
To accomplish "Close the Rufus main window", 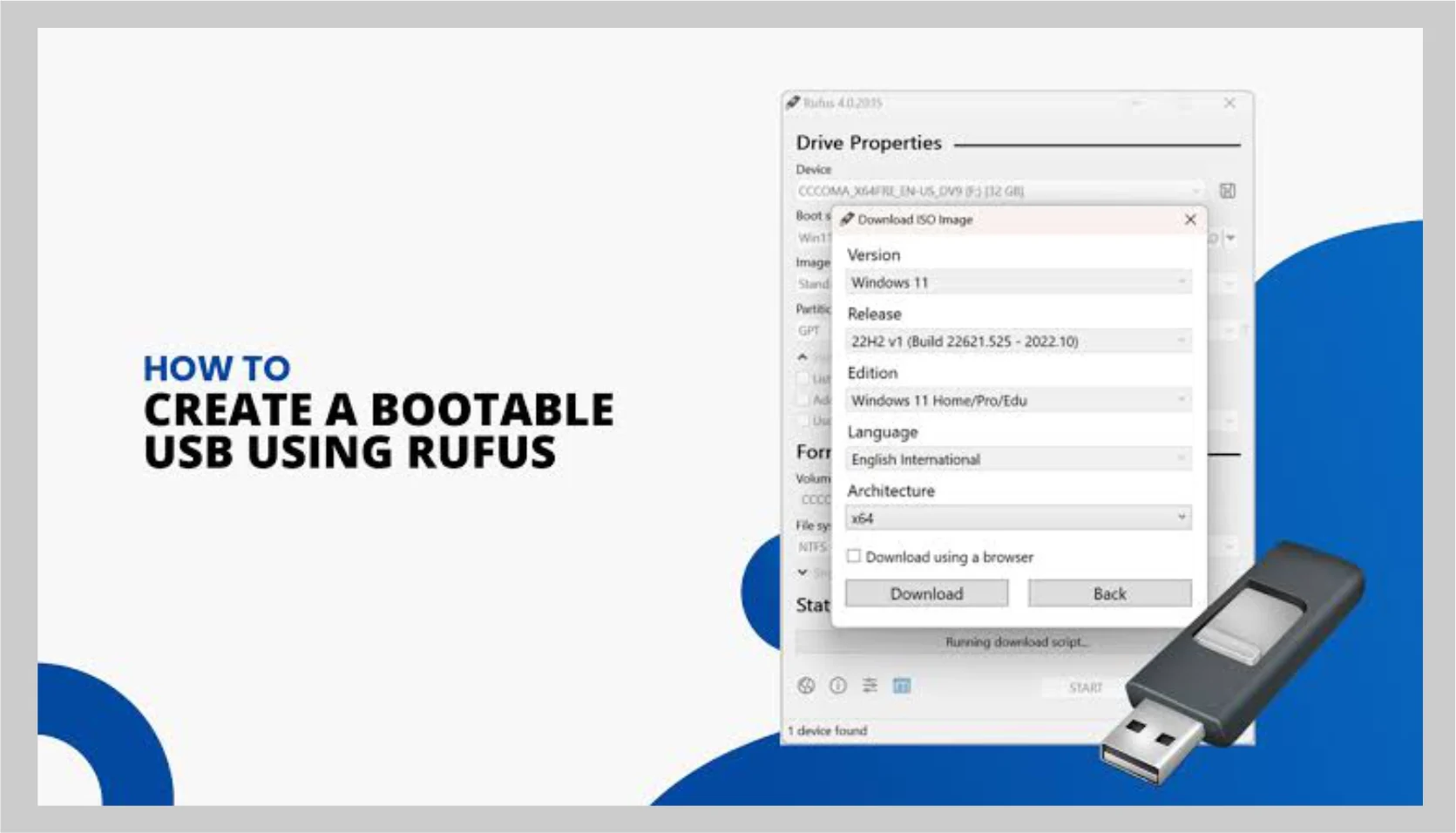I will 1229,103.
